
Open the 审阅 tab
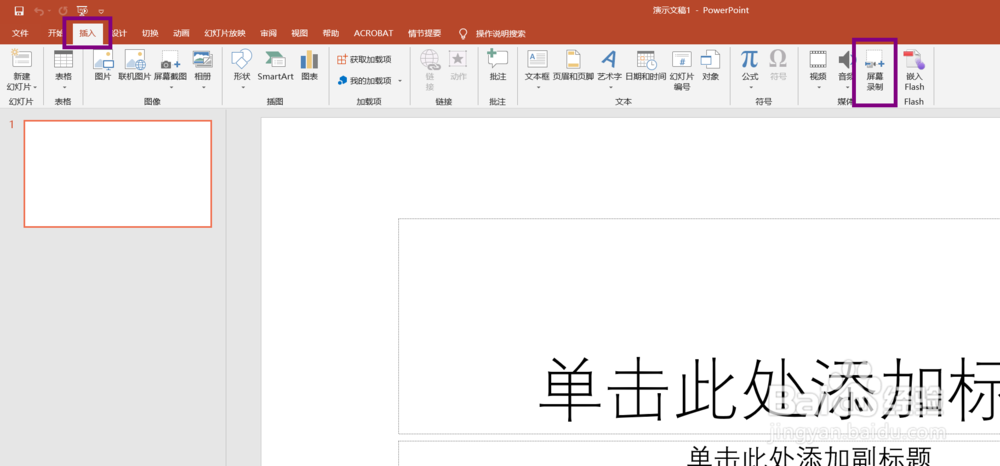268,34
